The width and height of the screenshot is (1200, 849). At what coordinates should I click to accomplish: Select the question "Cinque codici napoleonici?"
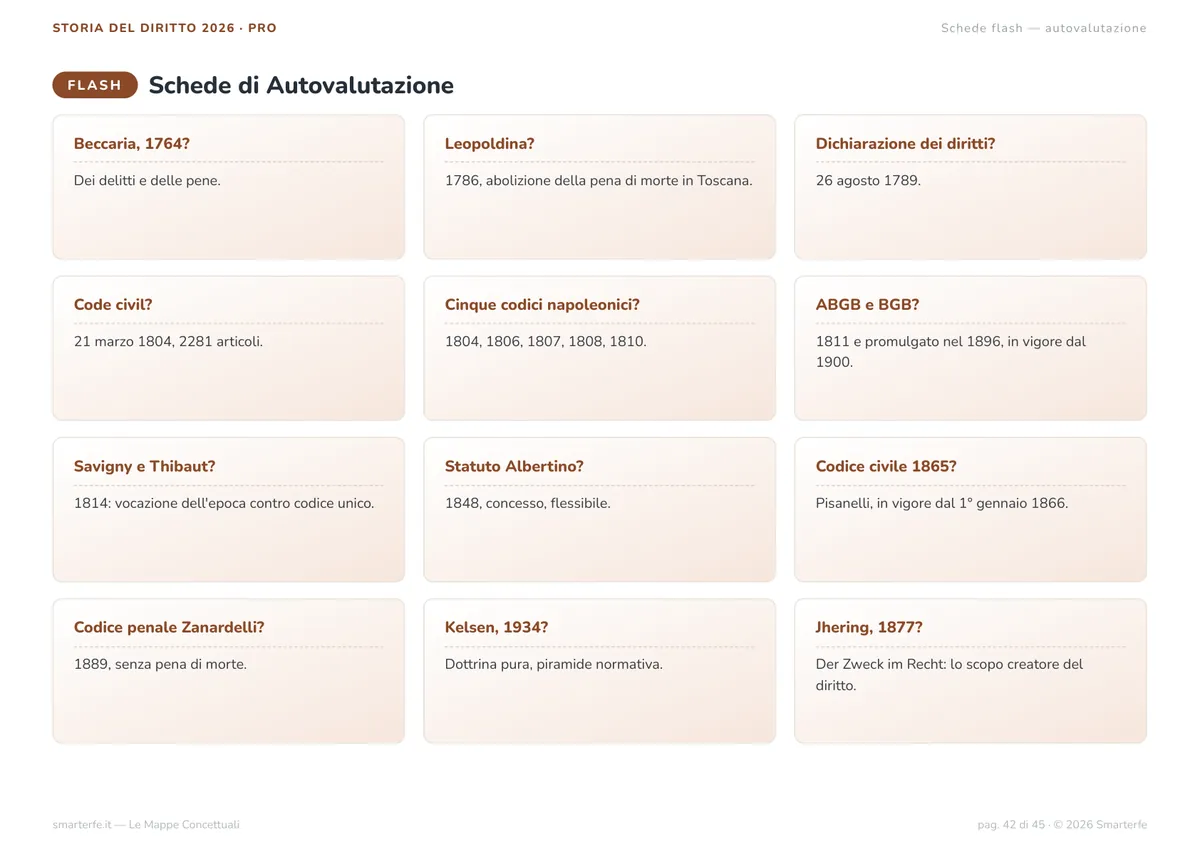(x=542, y=305)
